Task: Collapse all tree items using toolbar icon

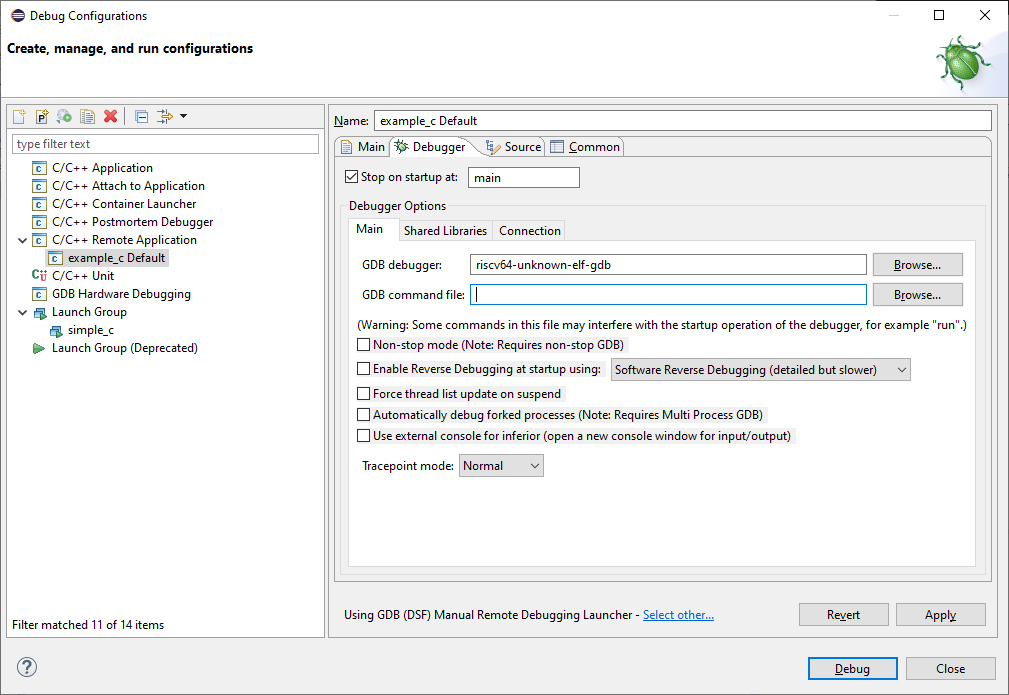Action: 141,117
